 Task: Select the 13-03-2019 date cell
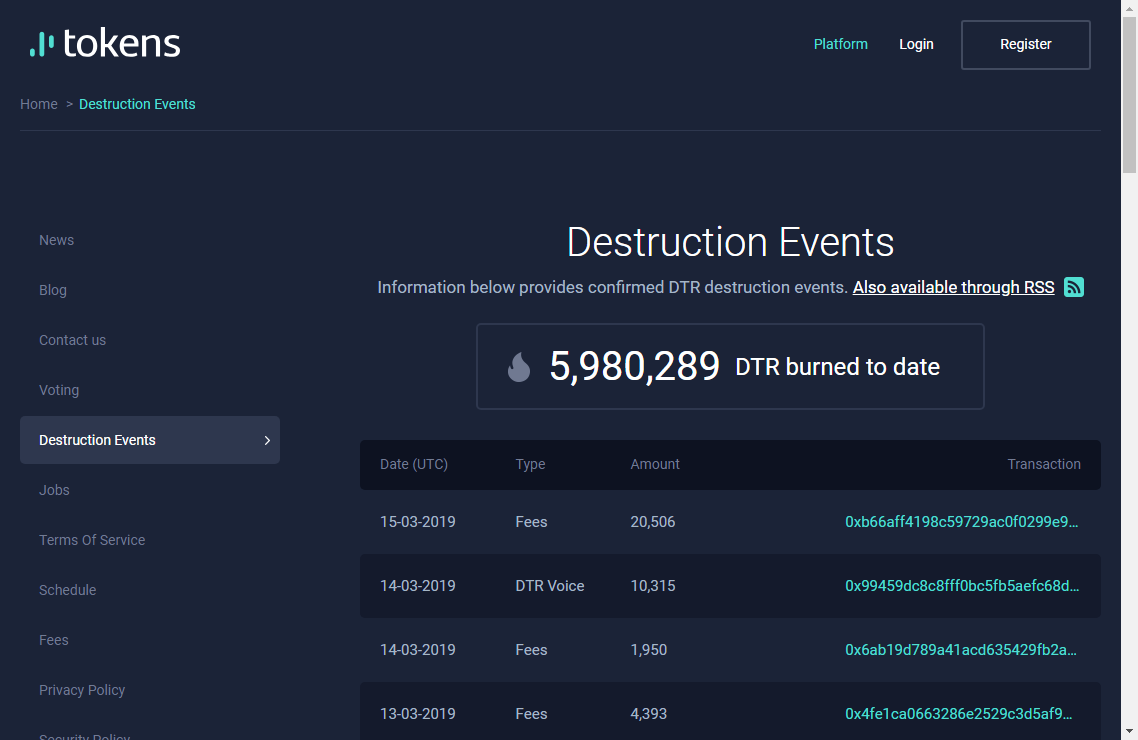[x=418, y=714]
